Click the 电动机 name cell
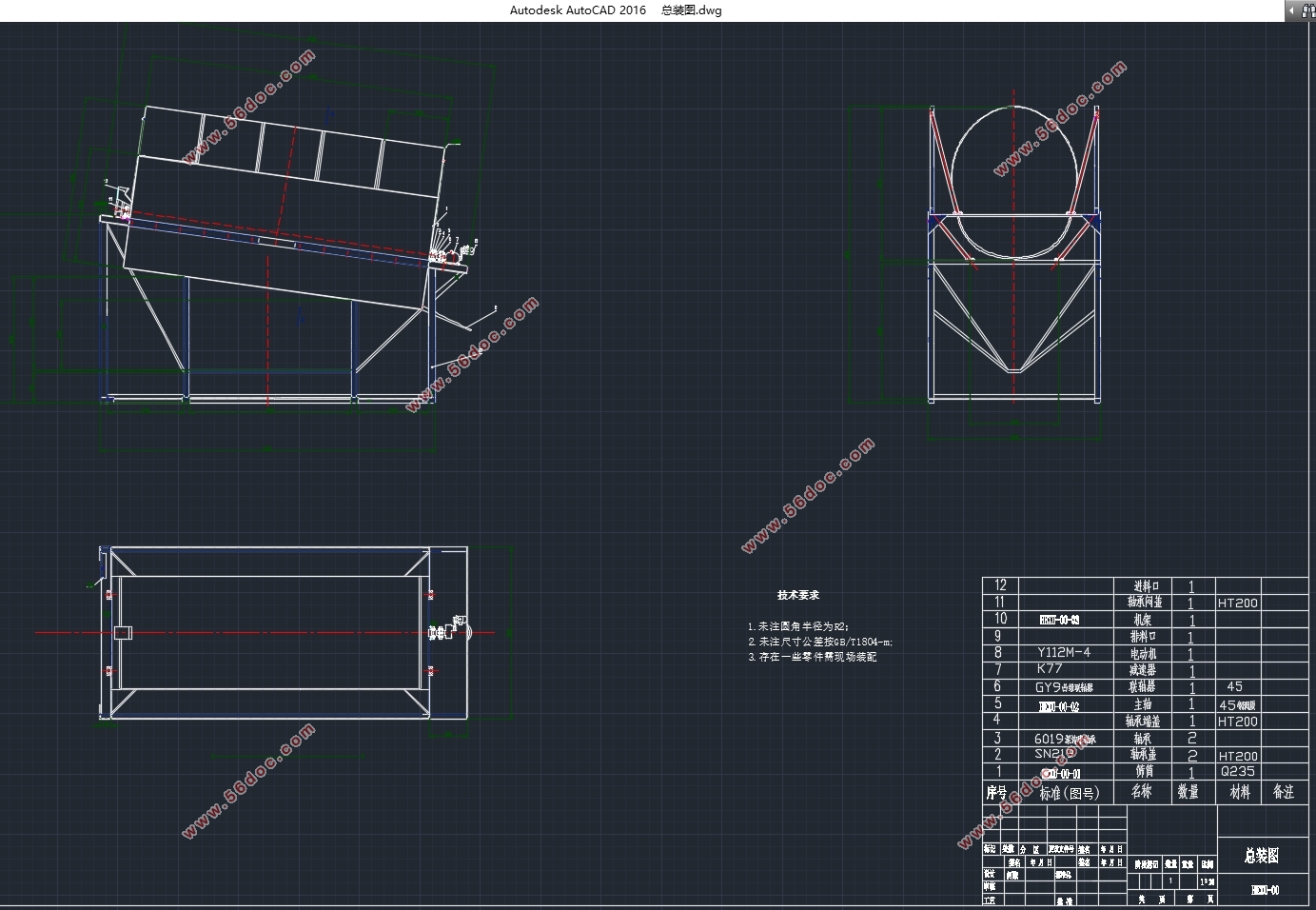The image size is (1316, 910). 1144,654
